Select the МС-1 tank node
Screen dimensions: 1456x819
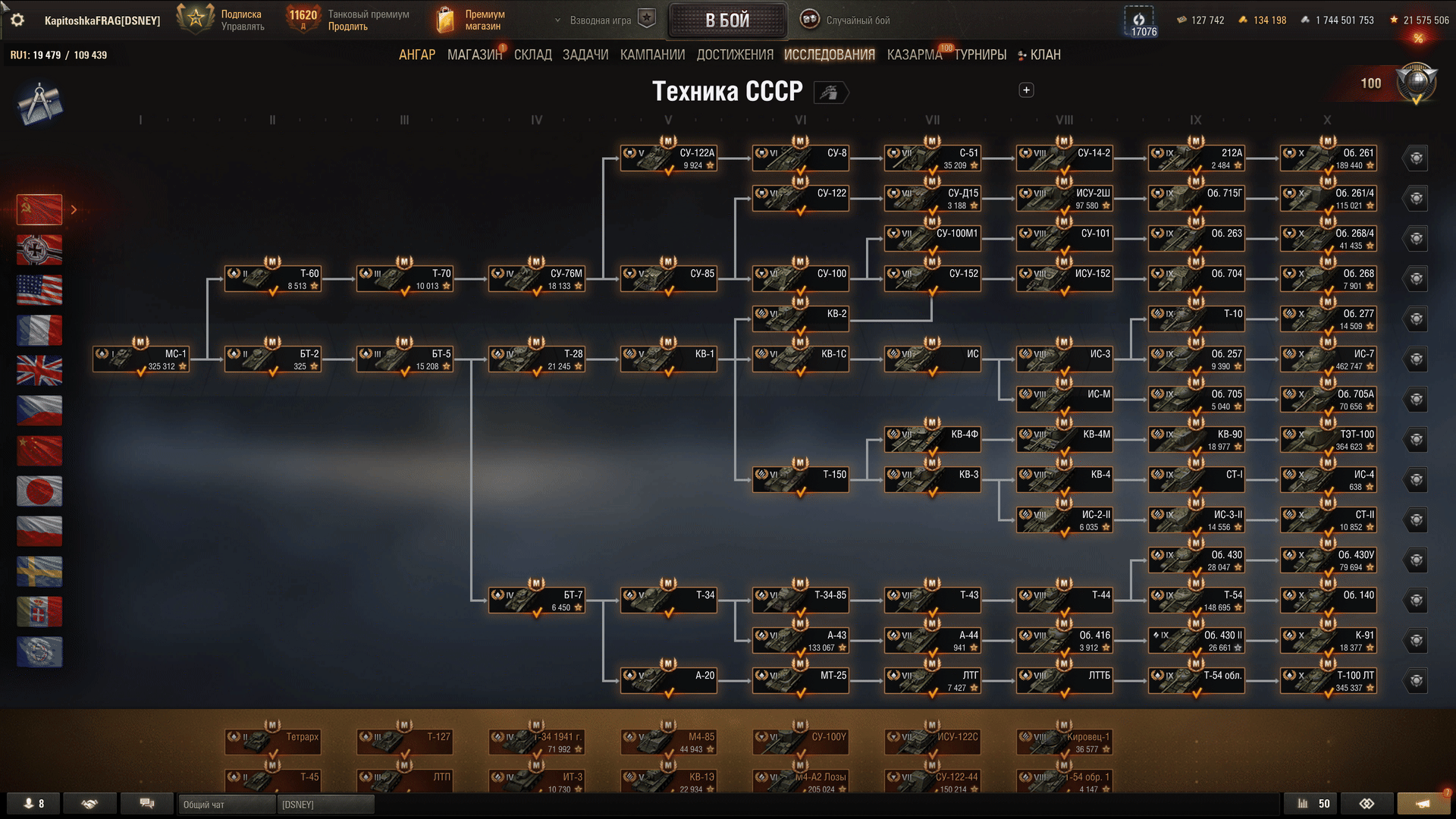tap(141, 359)
